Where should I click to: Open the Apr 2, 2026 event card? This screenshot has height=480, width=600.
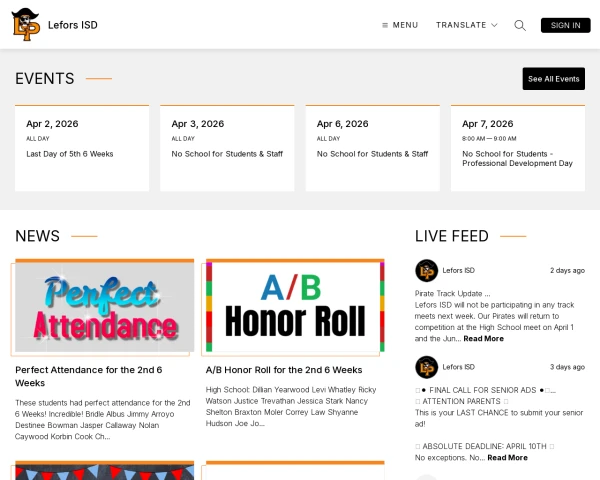tap(82, 148)
